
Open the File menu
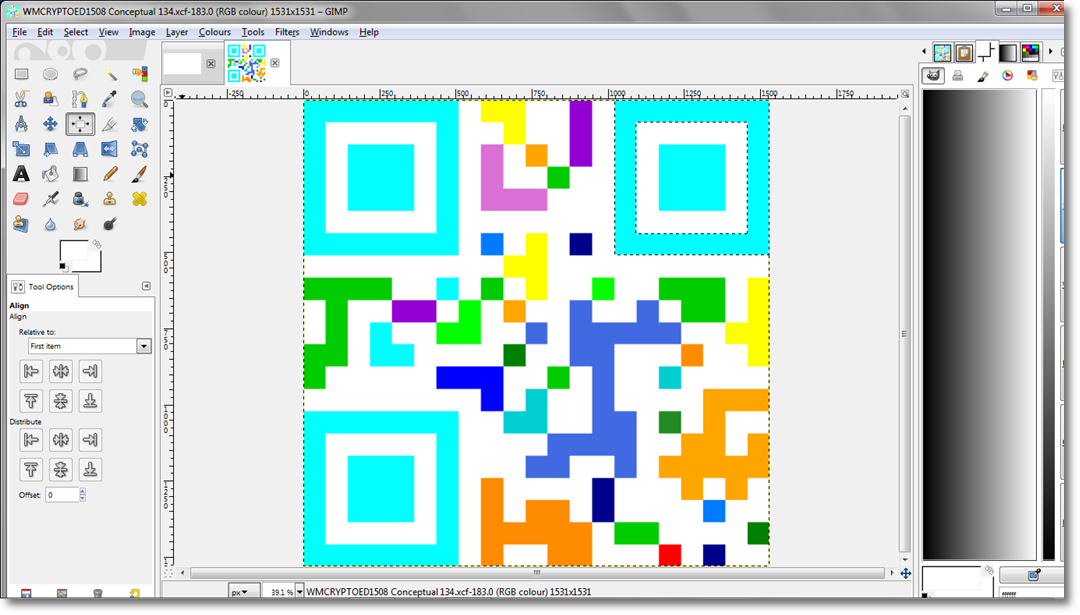(x=19, y=32)
